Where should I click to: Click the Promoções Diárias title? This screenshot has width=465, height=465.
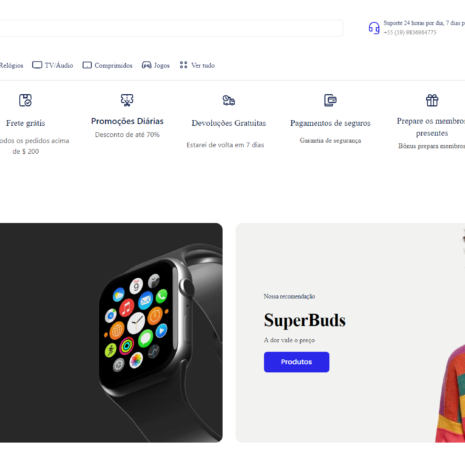(x=127, y=121)
